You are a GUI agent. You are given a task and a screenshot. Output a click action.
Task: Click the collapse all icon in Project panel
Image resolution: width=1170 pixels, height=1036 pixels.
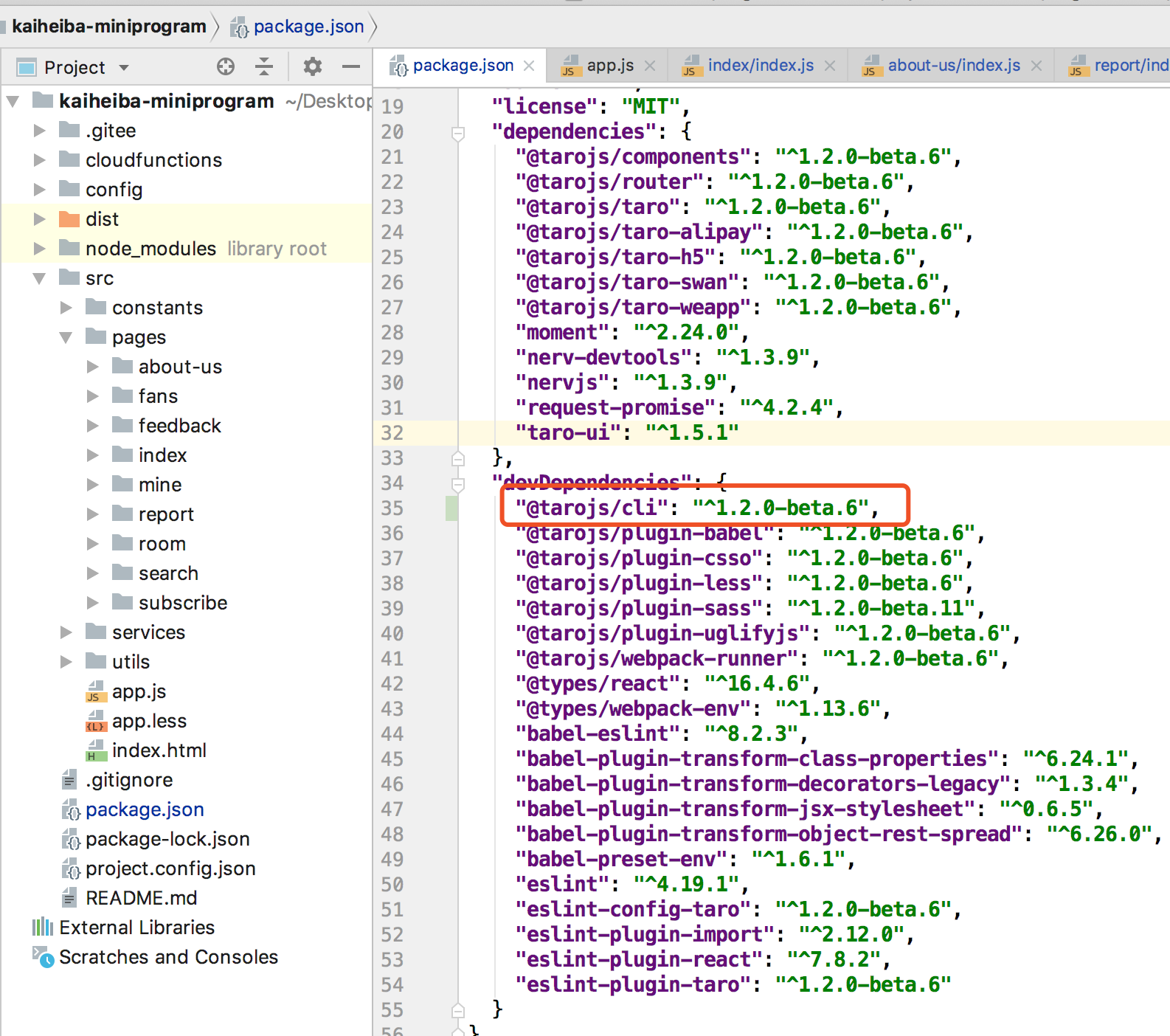[264, 67]
